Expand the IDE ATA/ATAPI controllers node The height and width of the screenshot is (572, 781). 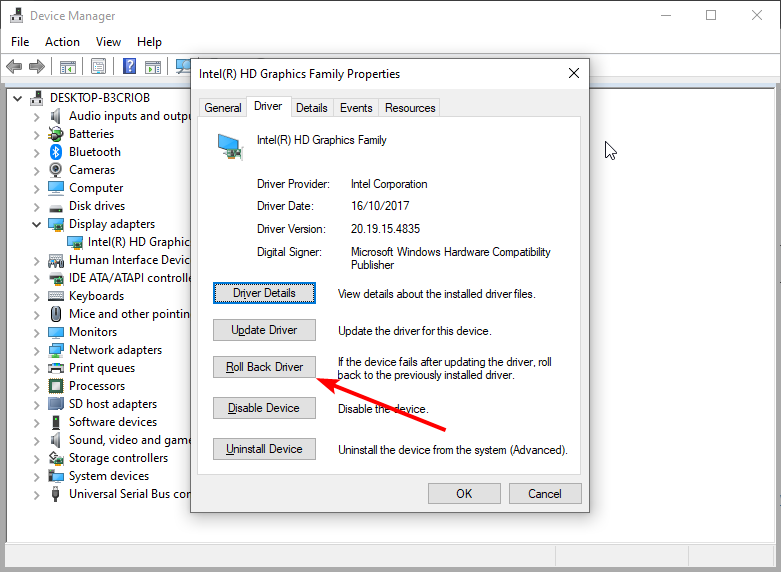36,279
